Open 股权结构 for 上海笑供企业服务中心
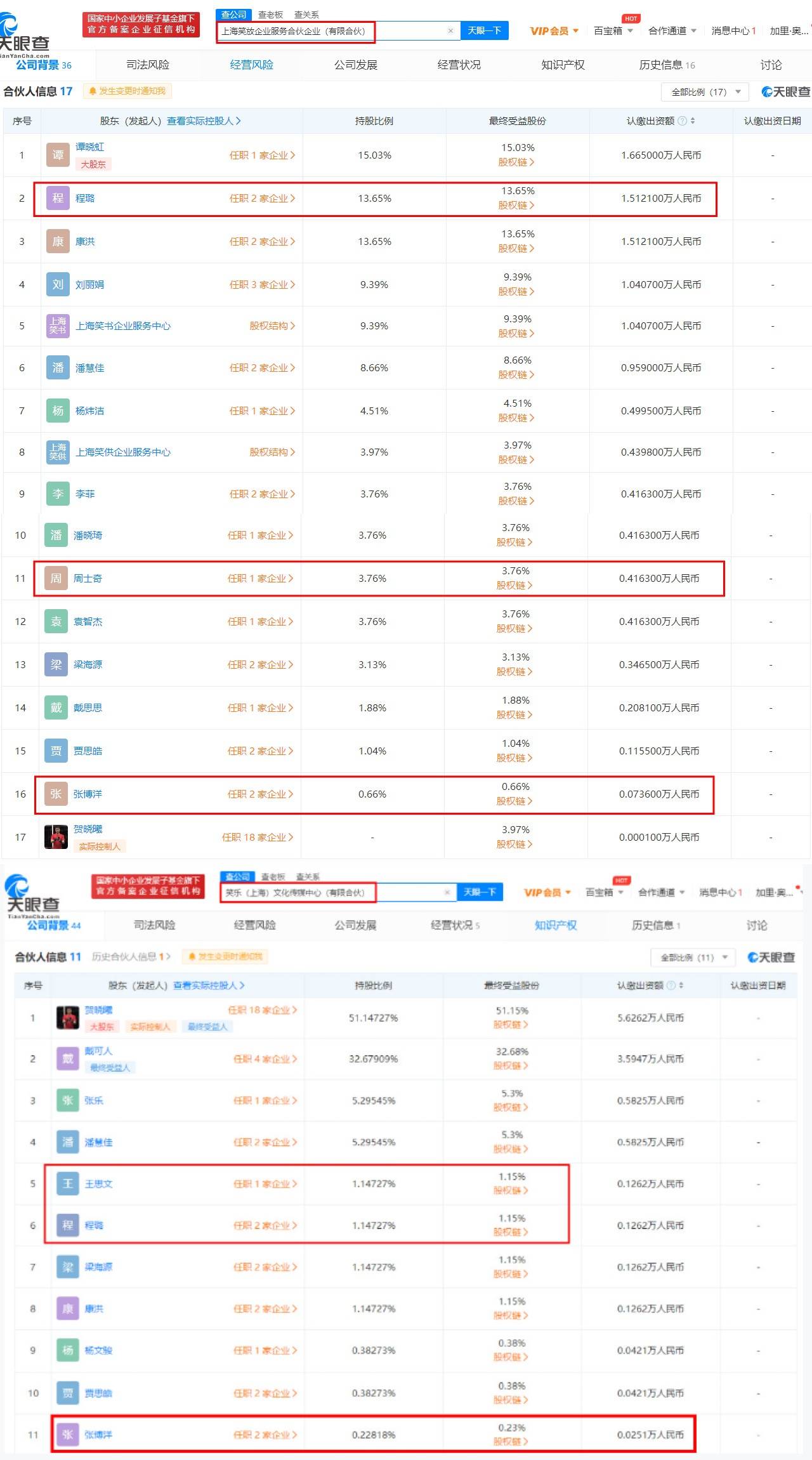Image resolution: width=812 pixels, height=1460 pixels. 272,452
